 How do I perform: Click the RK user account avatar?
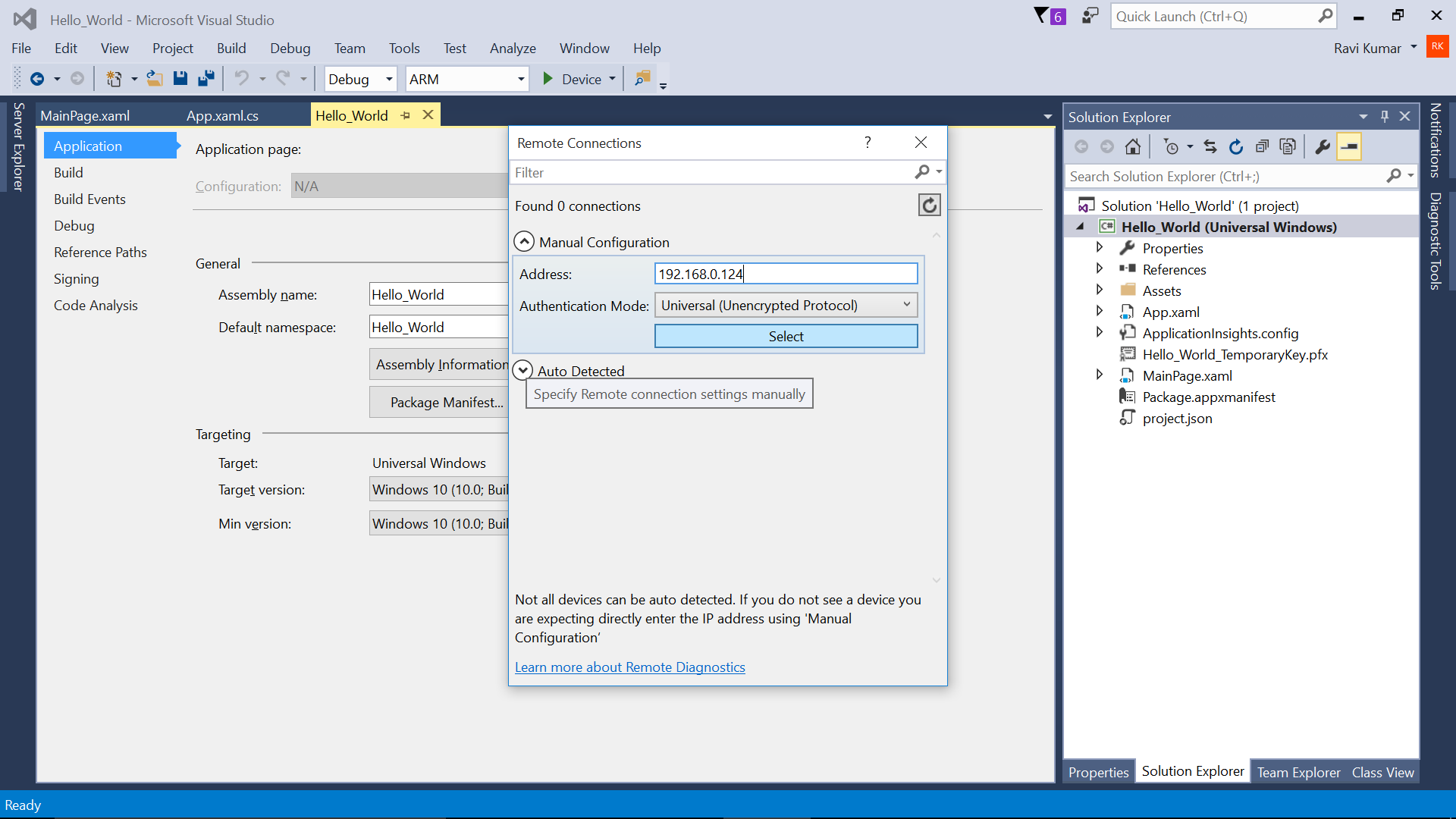point(1437,46)
